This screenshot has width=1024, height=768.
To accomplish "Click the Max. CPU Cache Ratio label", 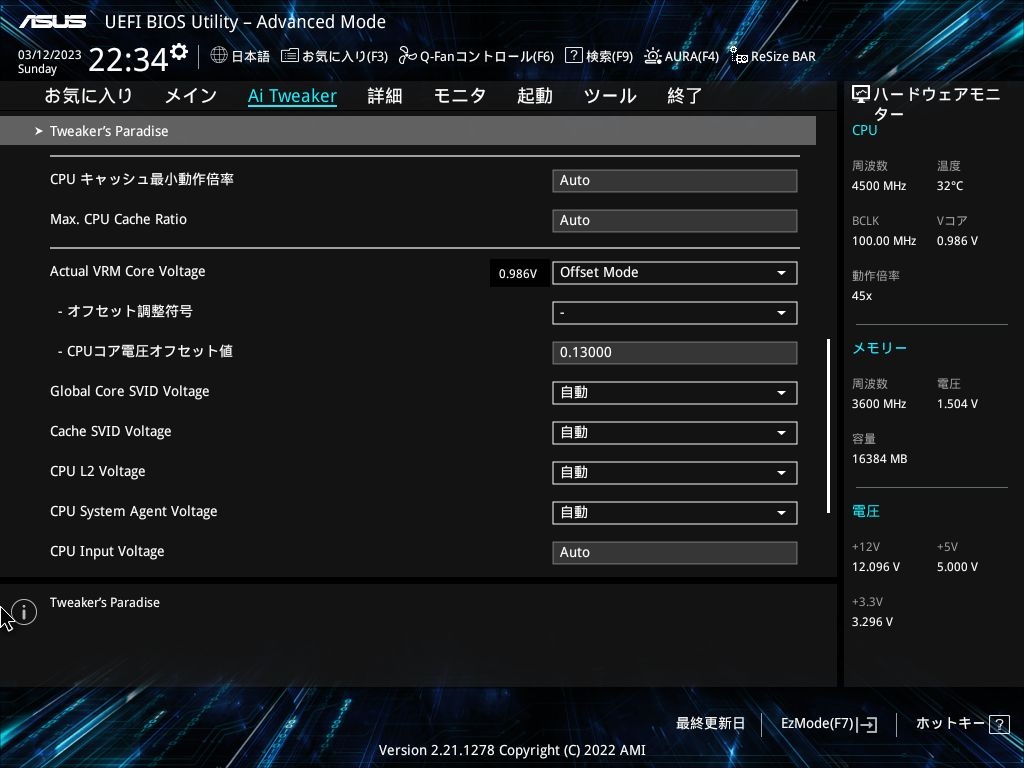I will pyautogui.click(x=118, y=219).
